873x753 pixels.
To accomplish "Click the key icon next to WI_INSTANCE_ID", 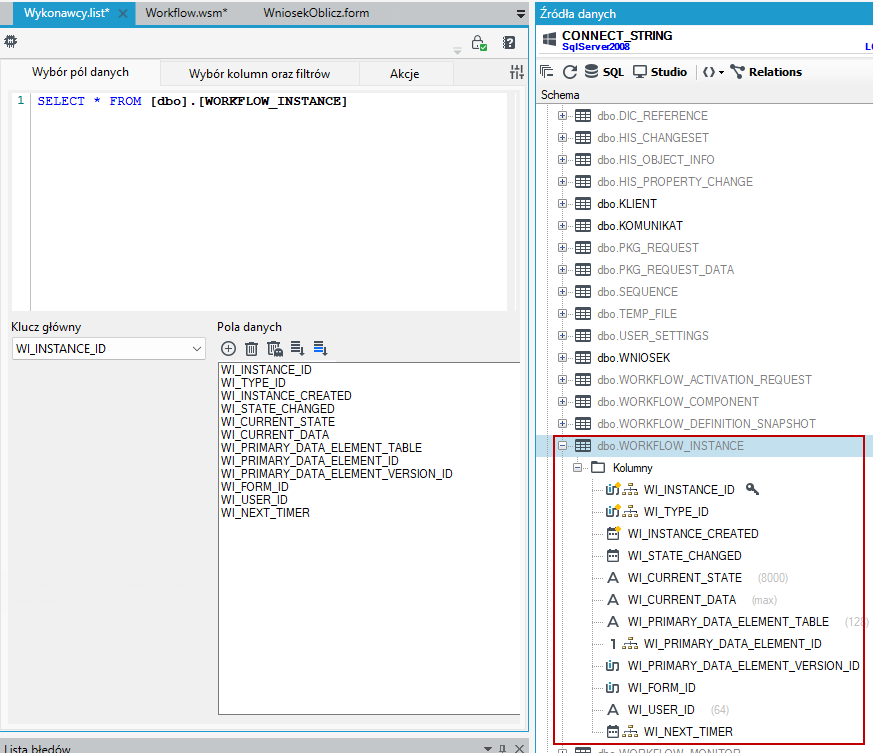I will tap(752, 489).
